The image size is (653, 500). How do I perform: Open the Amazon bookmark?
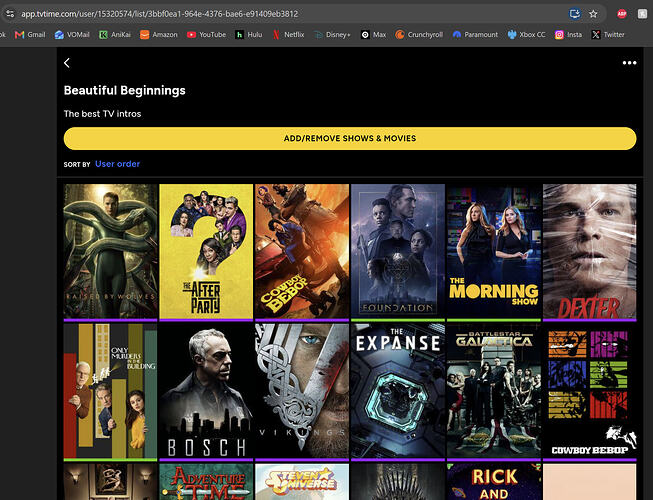point(159,35)
